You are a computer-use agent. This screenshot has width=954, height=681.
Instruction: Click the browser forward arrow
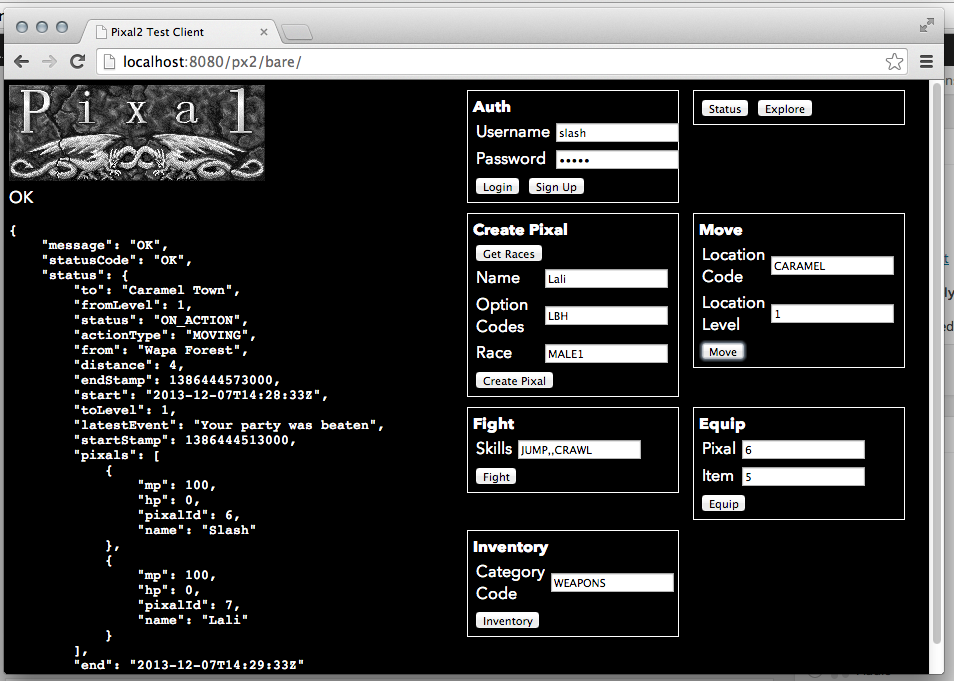click(x=49, y=62)
